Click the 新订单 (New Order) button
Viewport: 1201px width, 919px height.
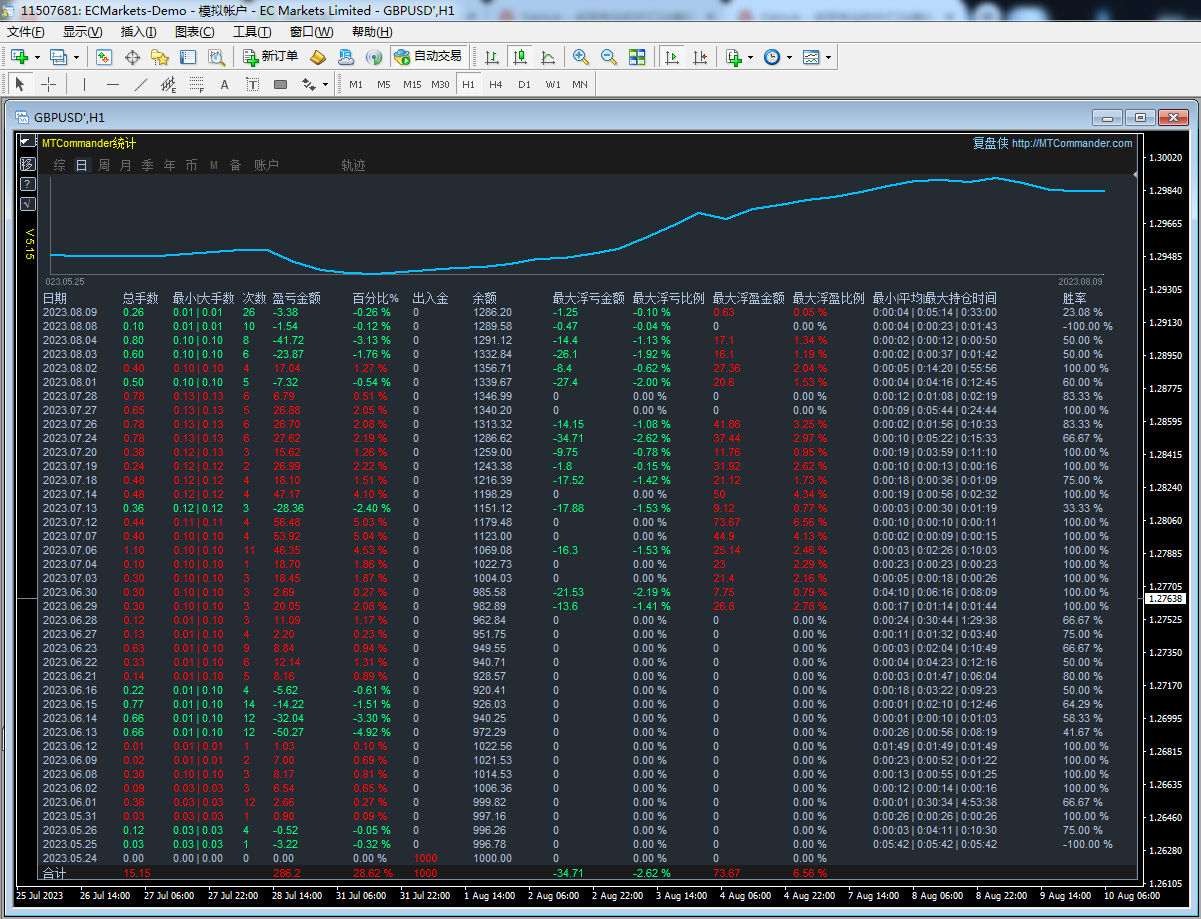pos(270,57)
